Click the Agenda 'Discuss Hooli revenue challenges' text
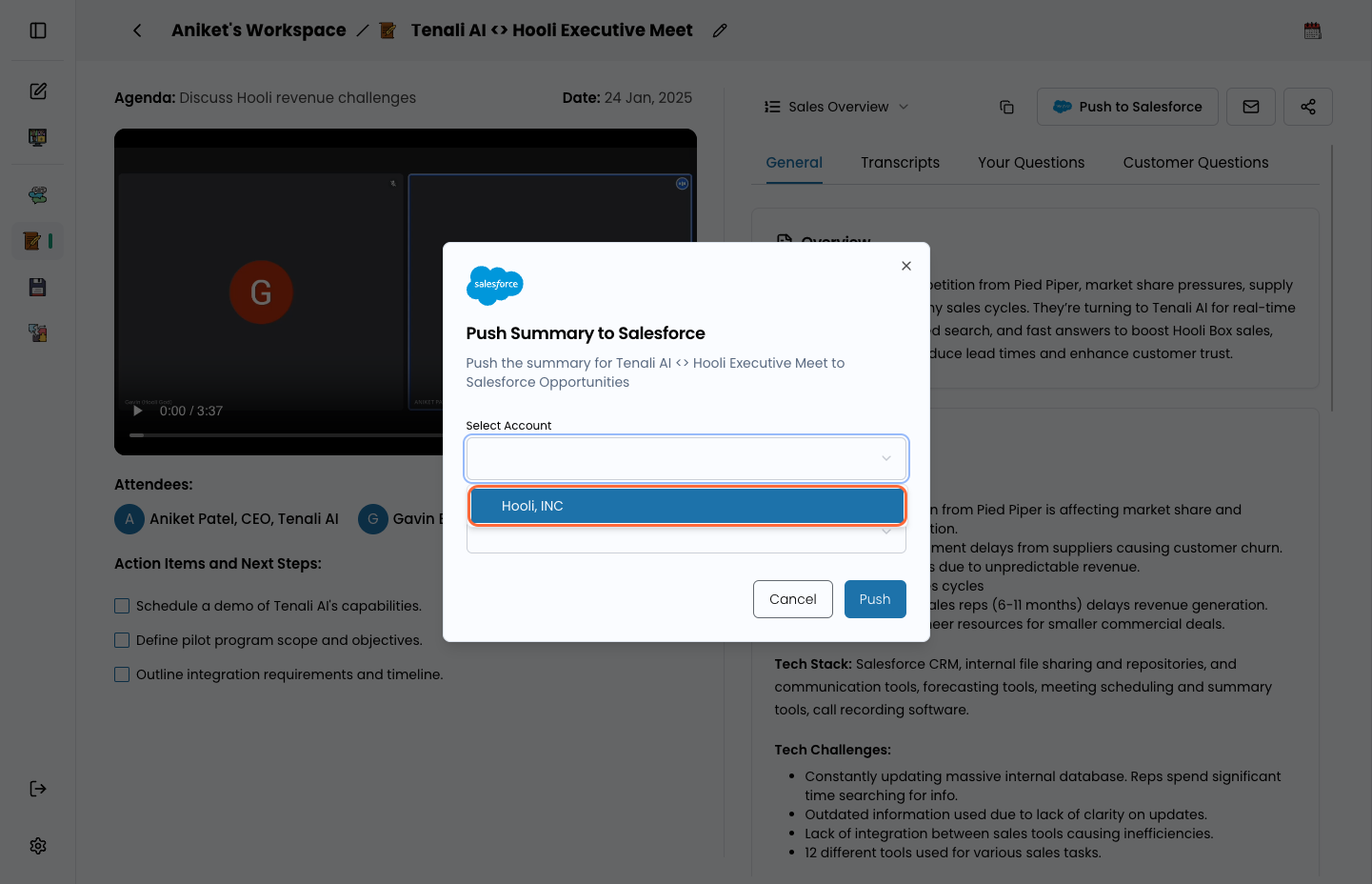 (298, 98)
